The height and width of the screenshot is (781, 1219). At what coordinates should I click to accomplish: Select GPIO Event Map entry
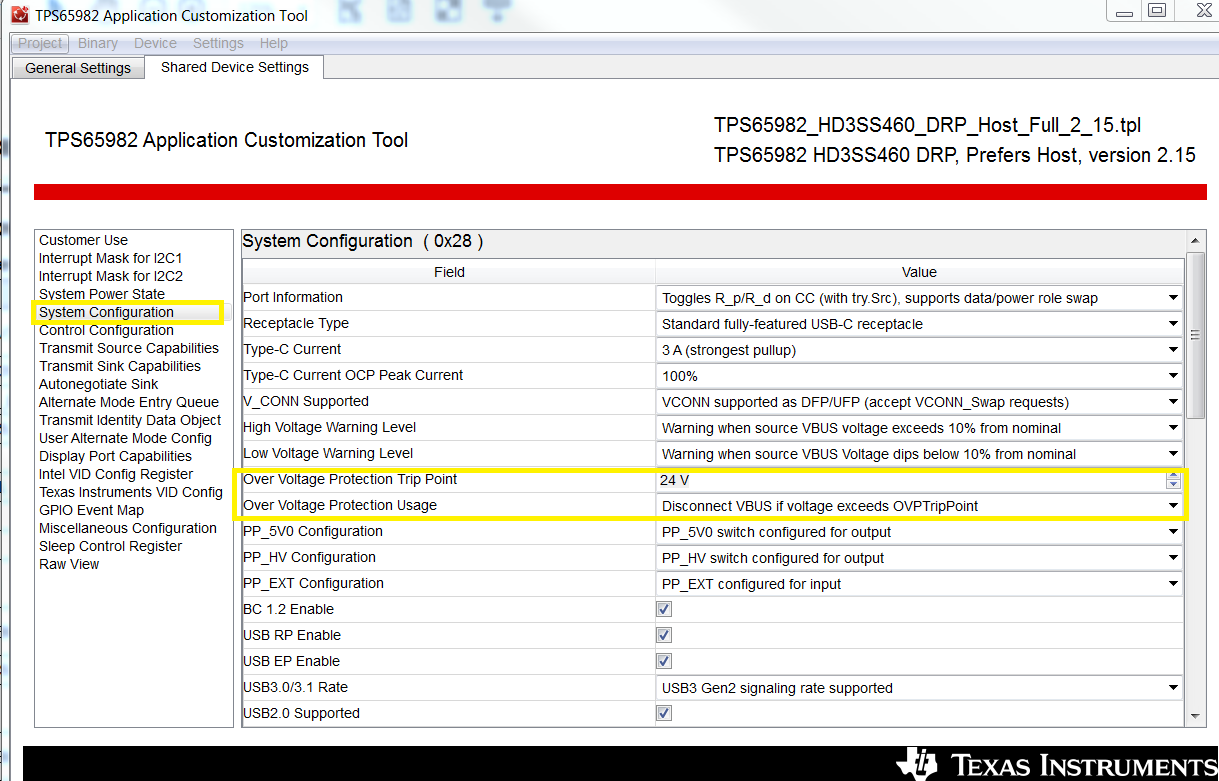click(92, 510)
